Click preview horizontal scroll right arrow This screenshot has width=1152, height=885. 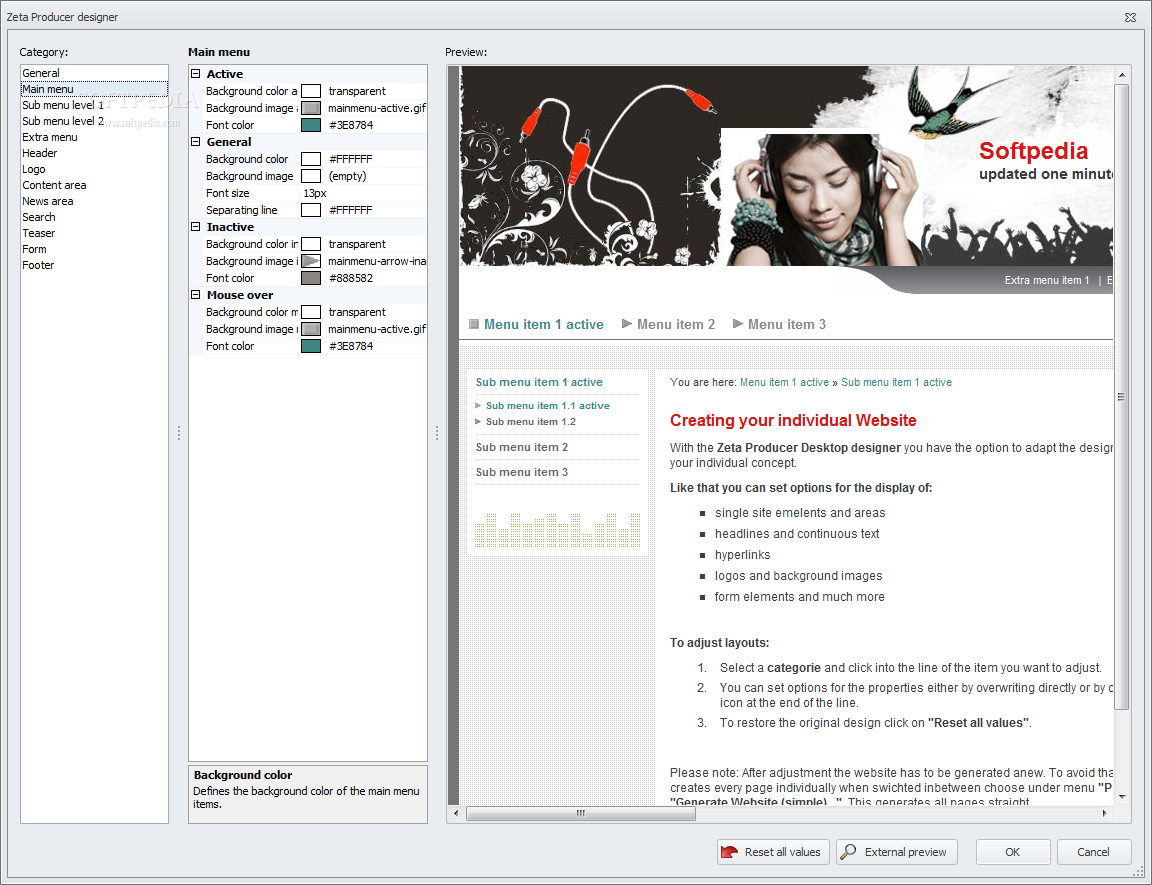point(1104,813)
